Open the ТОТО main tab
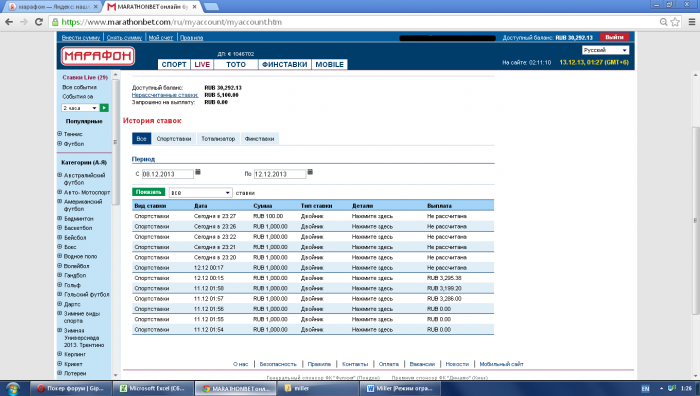The height and width of the screenshot is (396, 700). click(x=236, y=64)
